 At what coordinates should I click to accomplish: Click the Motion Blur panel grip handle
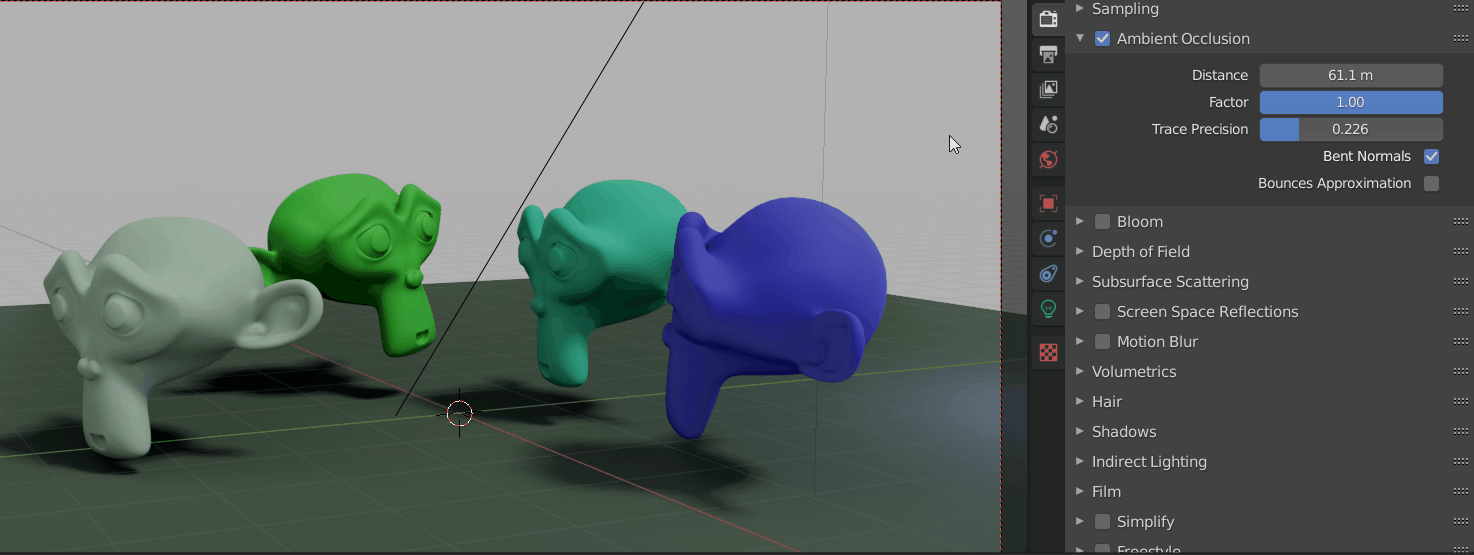click(x=1460, y=342)
